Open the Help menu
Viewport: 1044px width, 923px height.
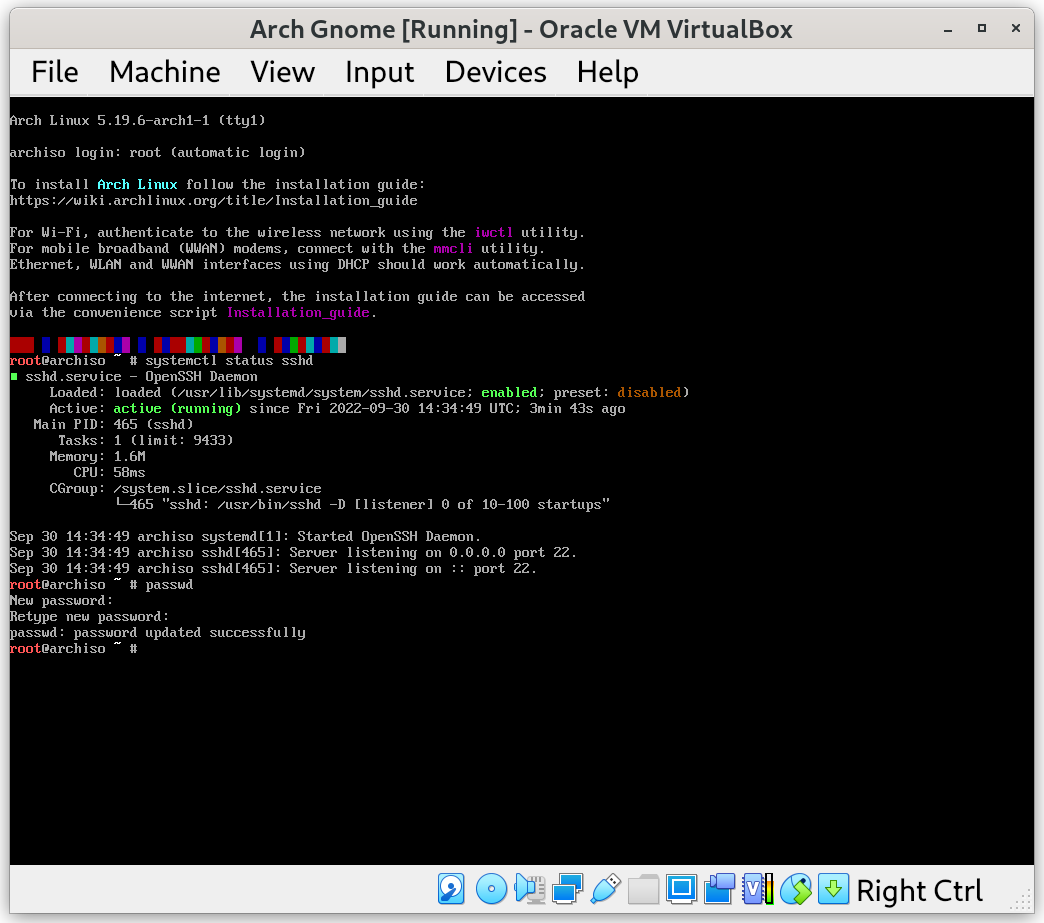(606, 72)
